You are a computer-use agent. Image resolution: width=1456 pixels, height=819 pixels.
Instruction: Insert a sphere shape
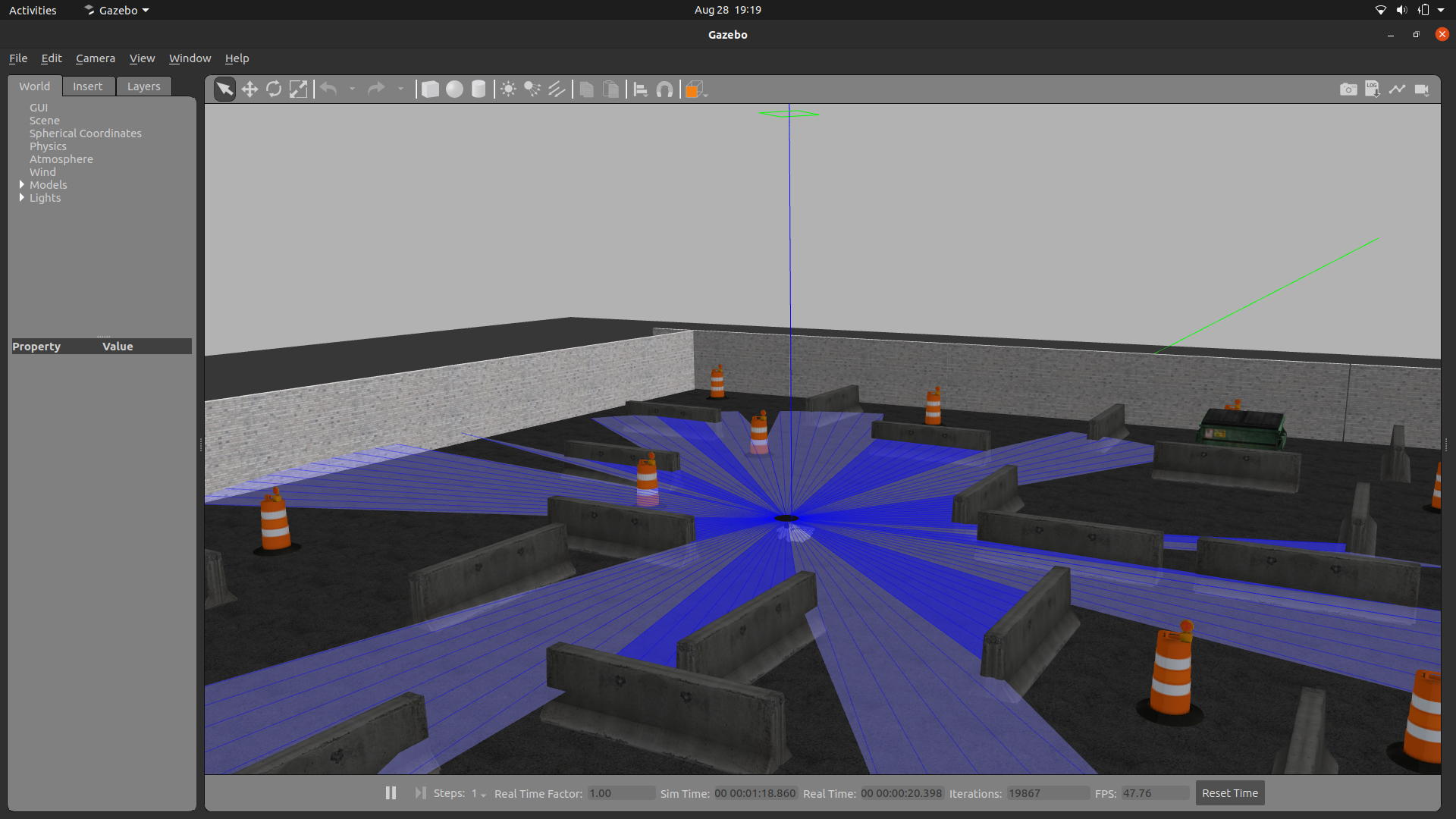(x=454, y=89)
